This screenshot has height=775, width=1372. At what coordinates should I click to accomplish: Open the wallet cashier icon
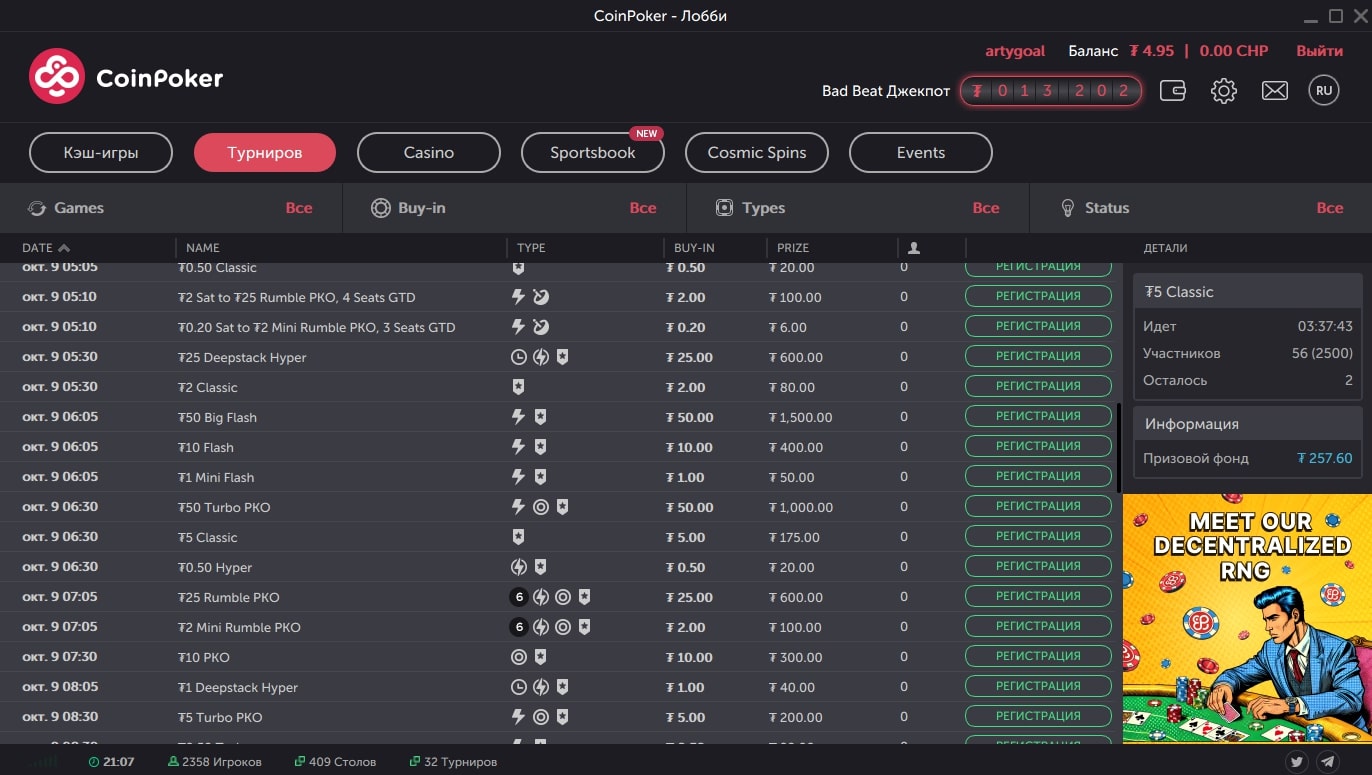click(x=1173, y=91)
